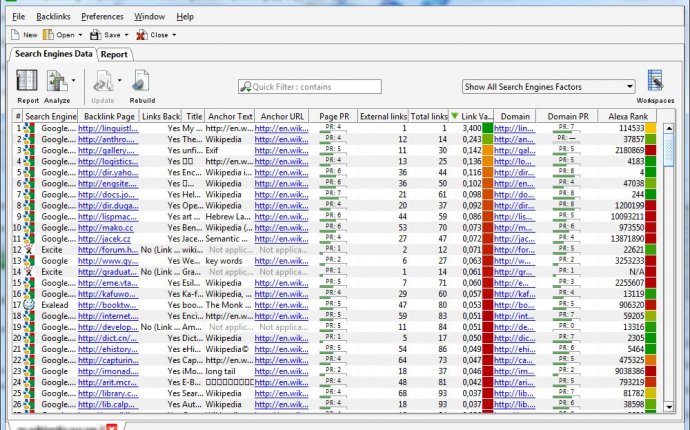Viewport: 690px width, 430px height.
Task: Open domain link http://kaf... in row 16
Action: point(514,294)
